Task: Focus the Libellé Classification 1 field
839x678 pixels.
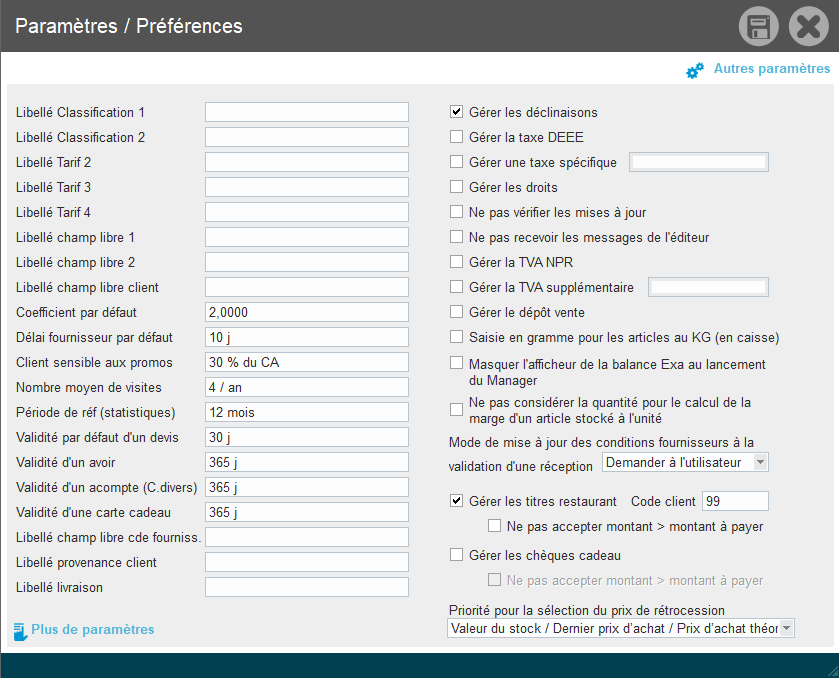Action: point(306,112)
